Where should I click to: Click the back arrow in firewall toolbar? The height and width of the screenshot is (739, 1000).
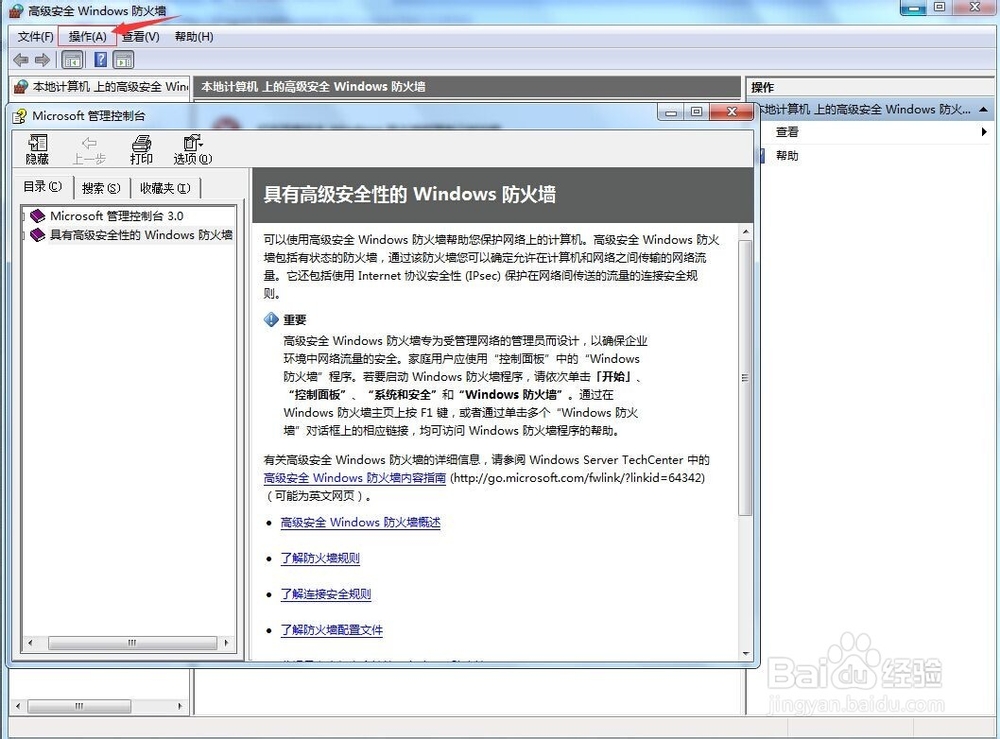click(21, 60)
